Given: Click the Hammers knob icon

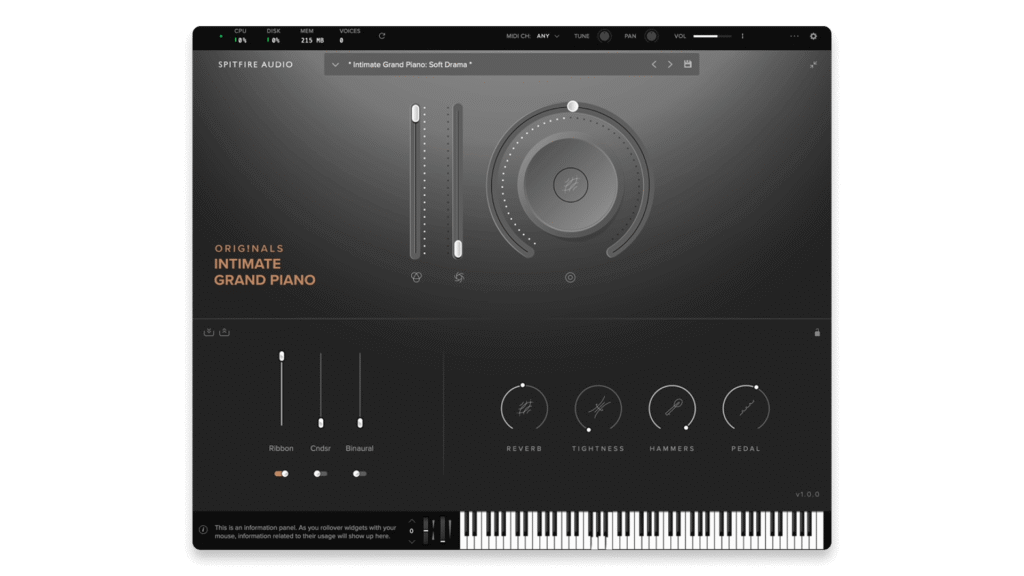Looking at the screenshot, I should point(672,408).
